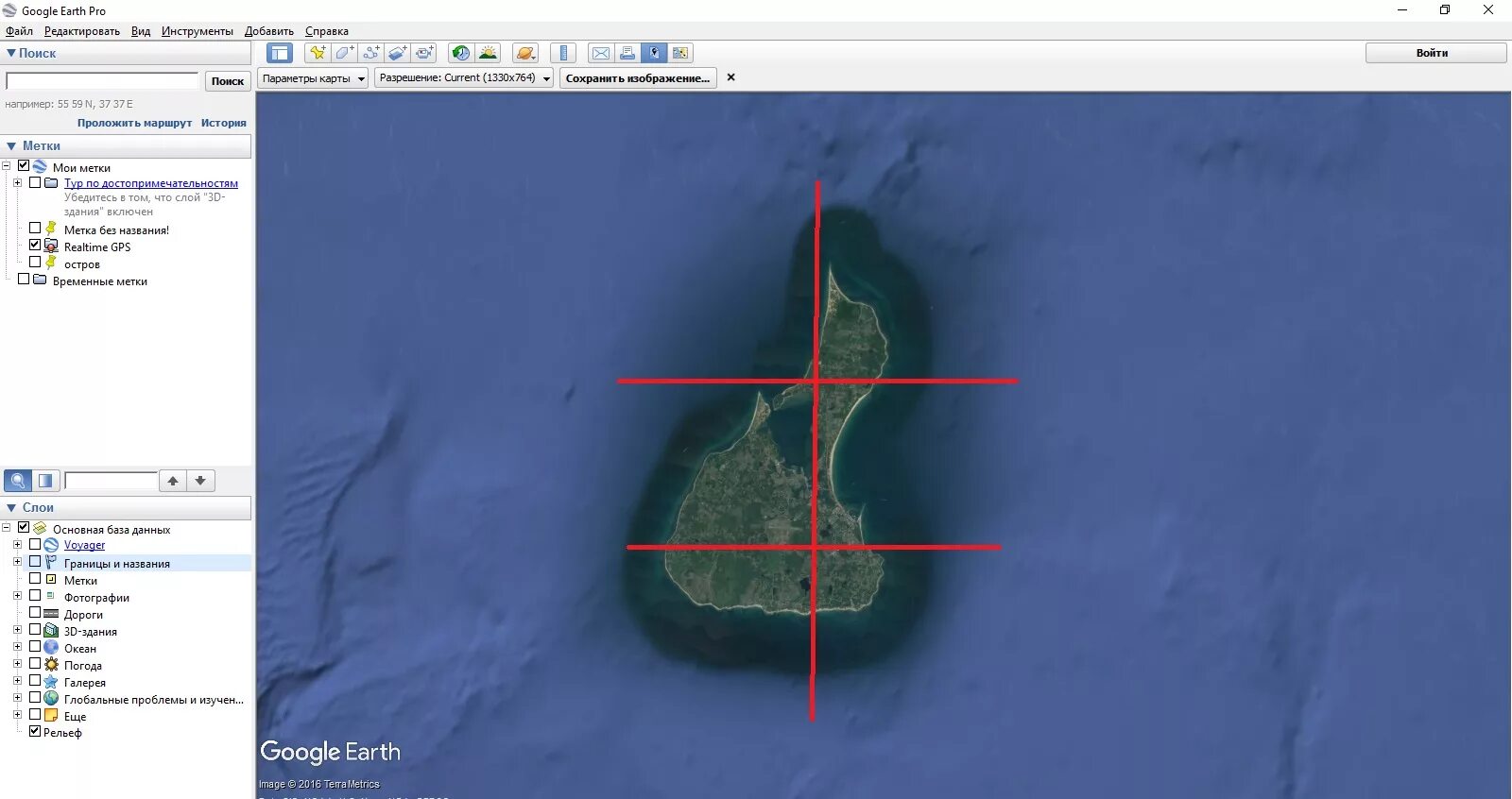Enable the Метка без названия! checkbox

[x=35, y=228]
